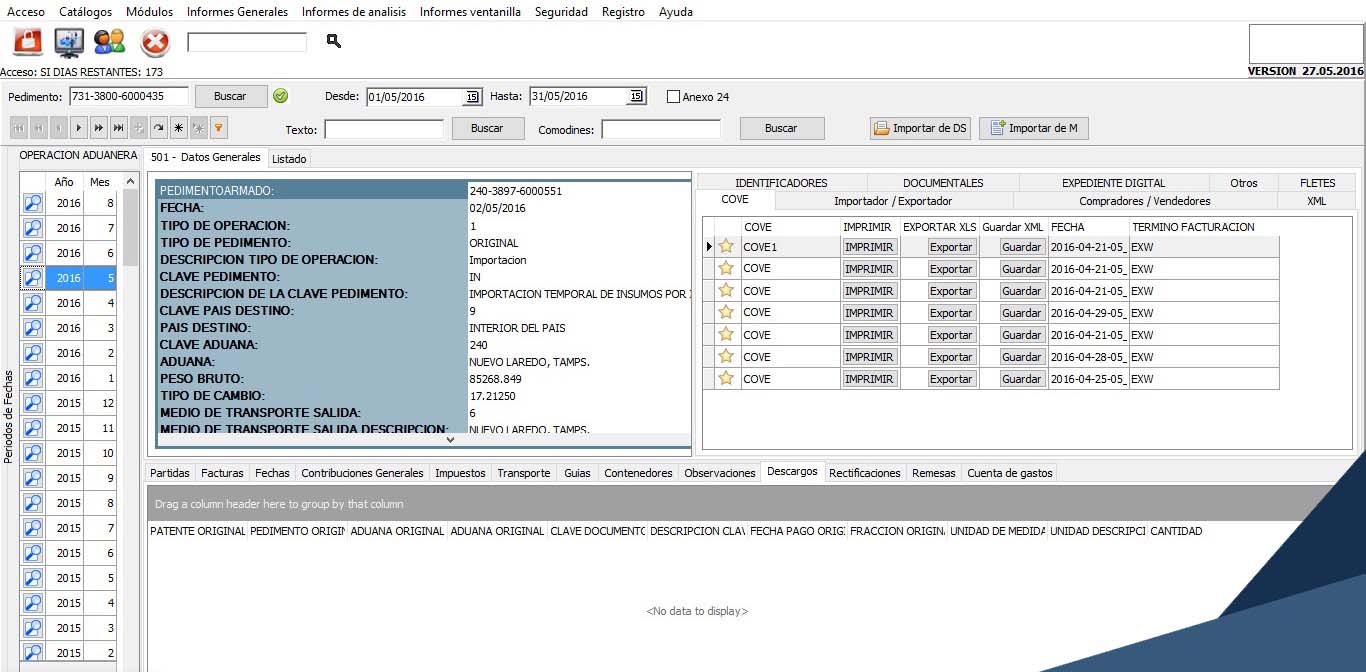This screenshot has height=672, width=1366.
Task: Open magnifier icon for 2016 month 8
Action: [33, 203]
